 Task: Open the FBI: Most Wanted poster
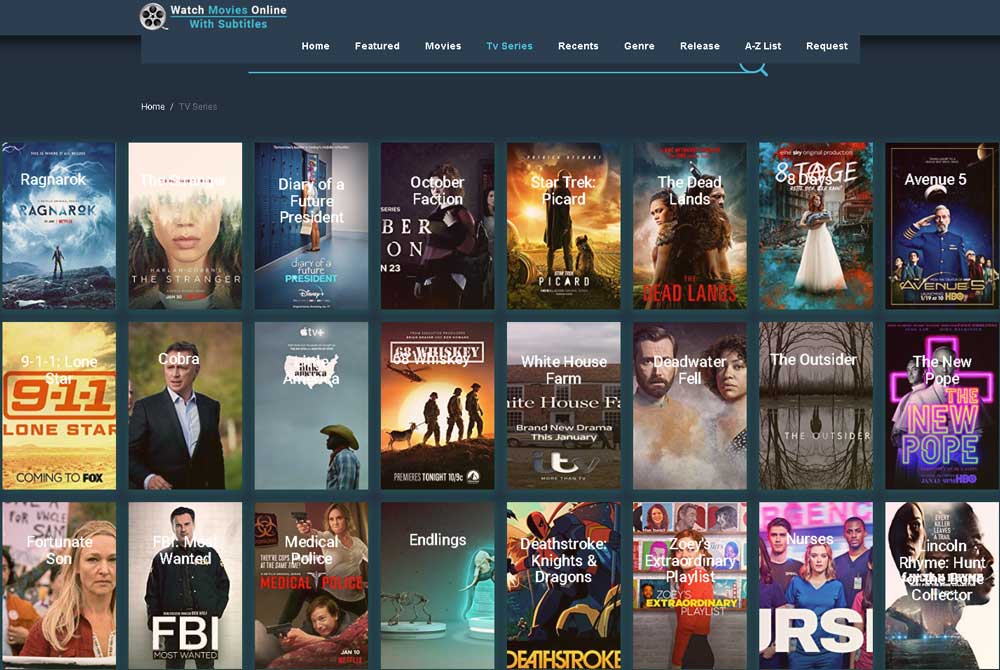pos(185,585)
